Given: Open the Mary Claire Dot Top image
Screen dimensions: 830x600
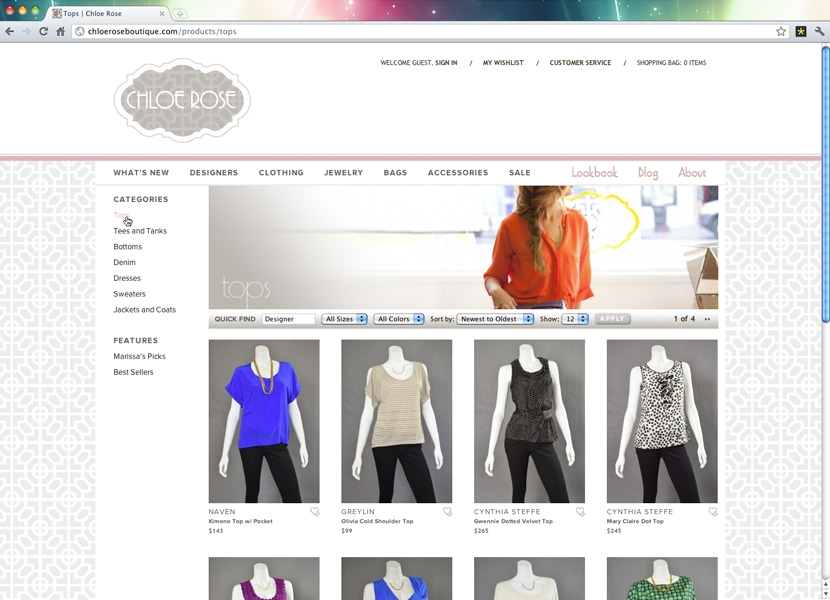Looking at the screenshot, I should pos(662,421).
